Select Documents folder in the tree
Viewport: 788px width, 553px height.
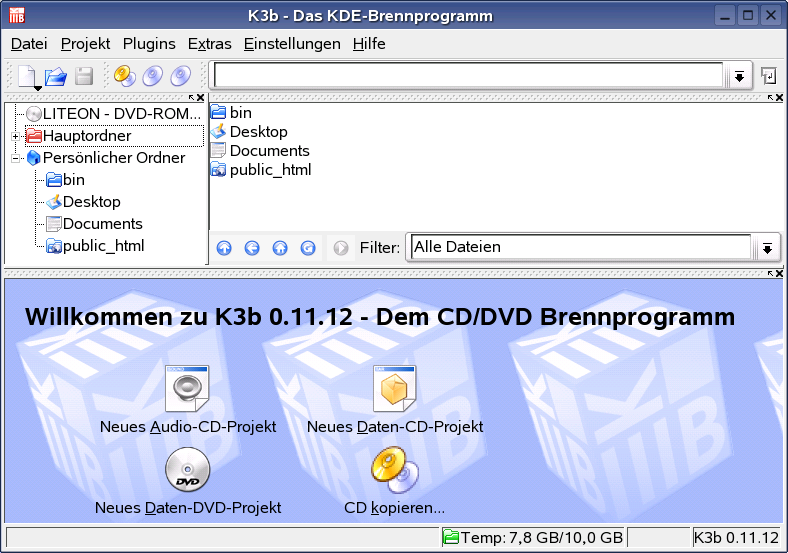coord(94,224)
